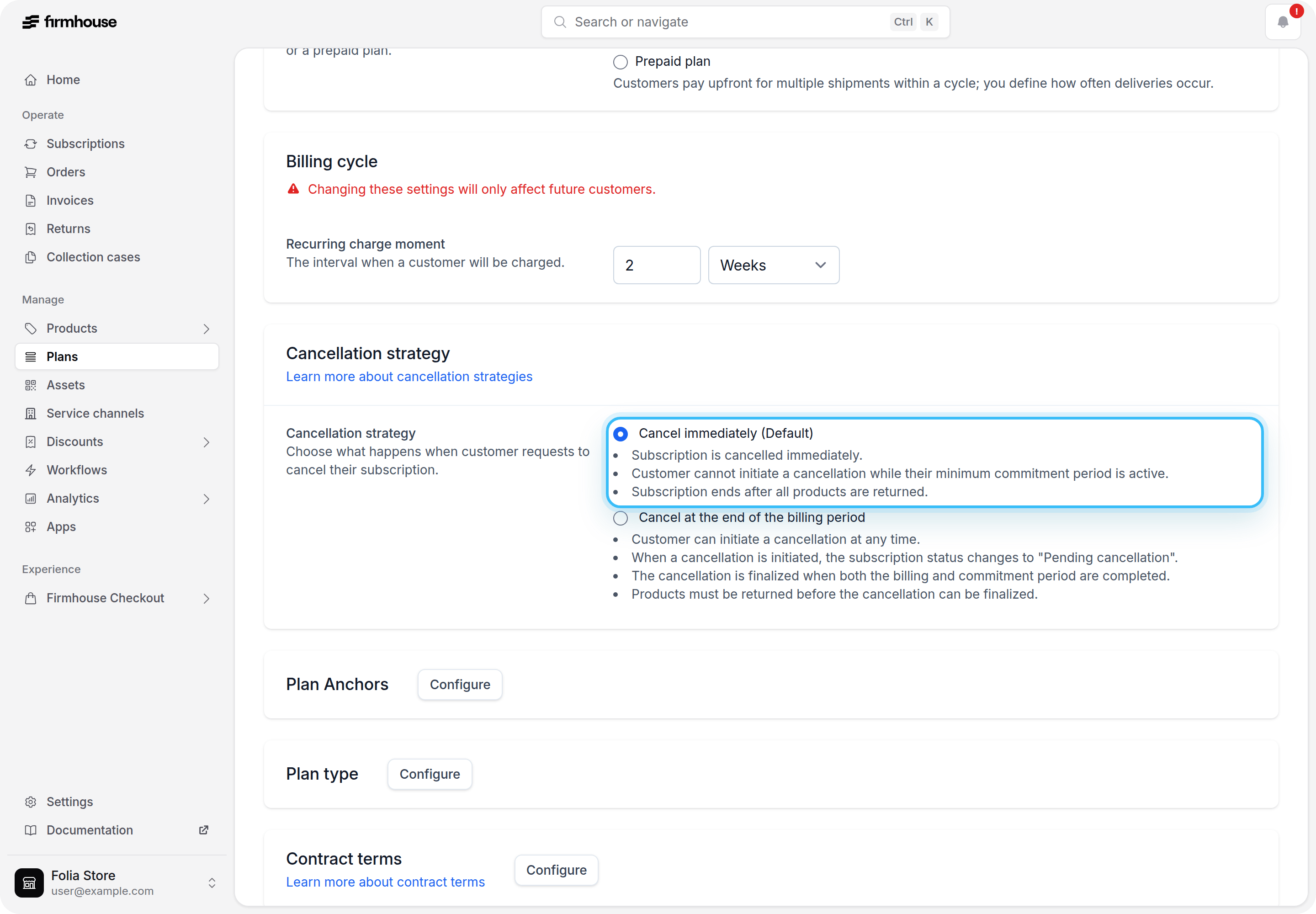Select Cancel immediately (Default) radio
1316x914 pixels.
point(620,434)
